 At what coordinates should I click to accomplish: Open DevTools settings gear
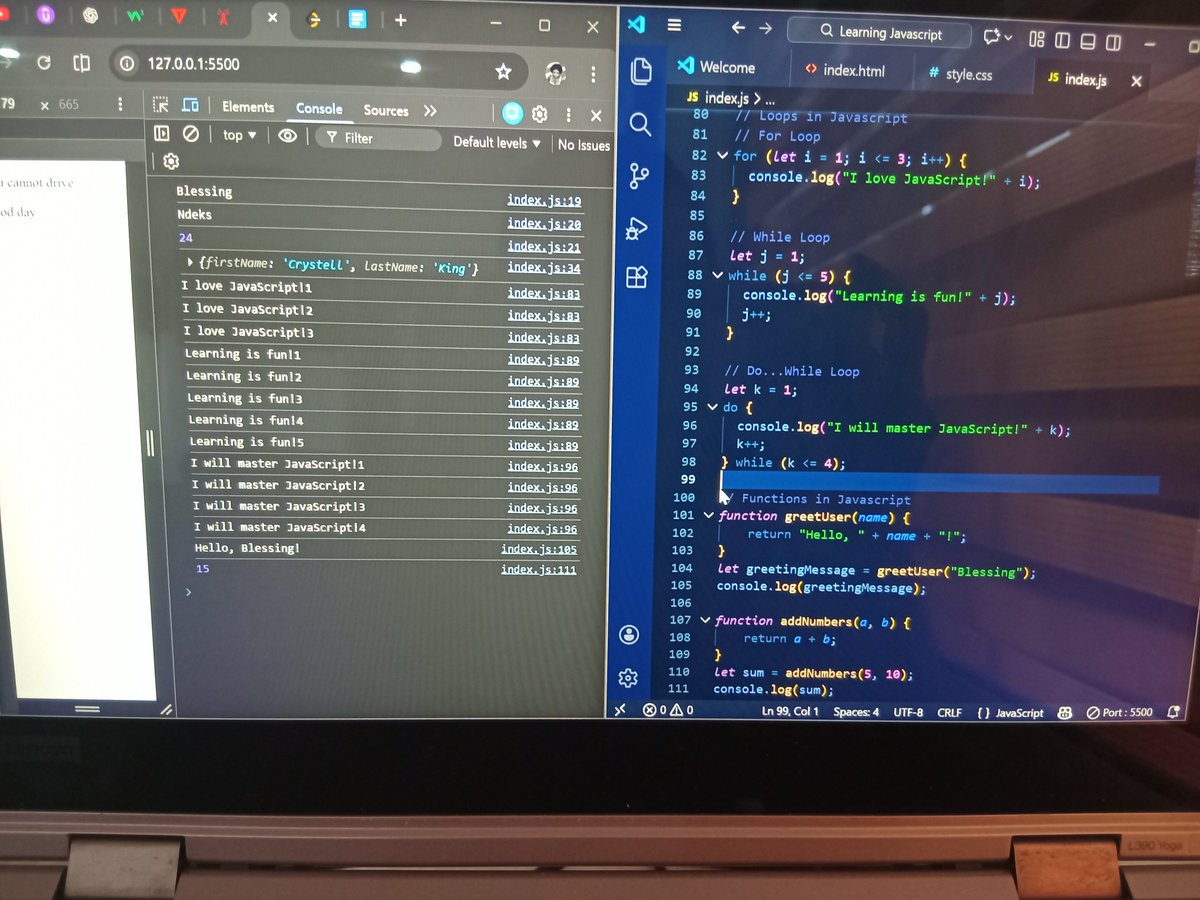pyautogui.click(x=540, y=114)
